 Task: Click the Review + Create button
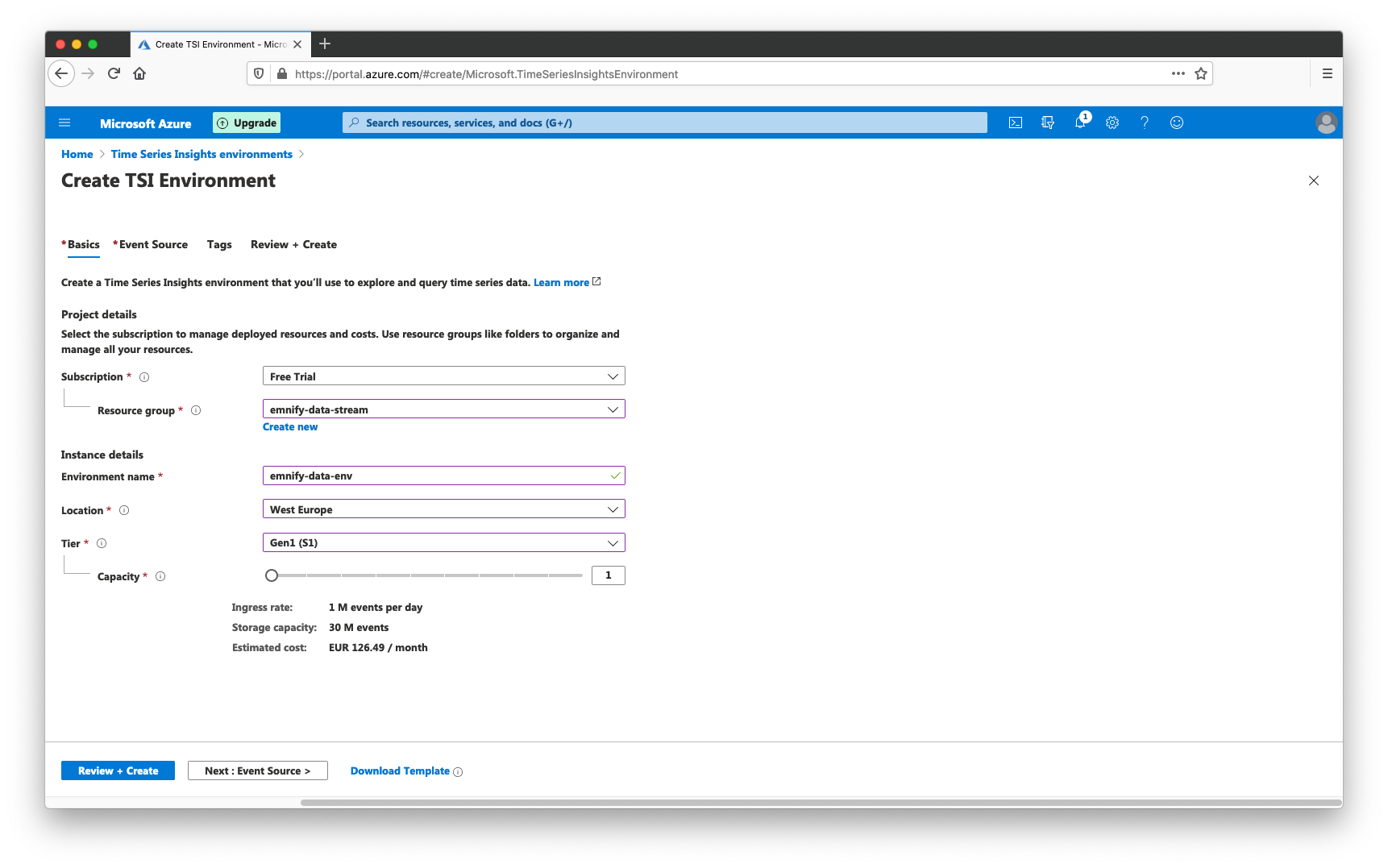[x=118, y=770]
